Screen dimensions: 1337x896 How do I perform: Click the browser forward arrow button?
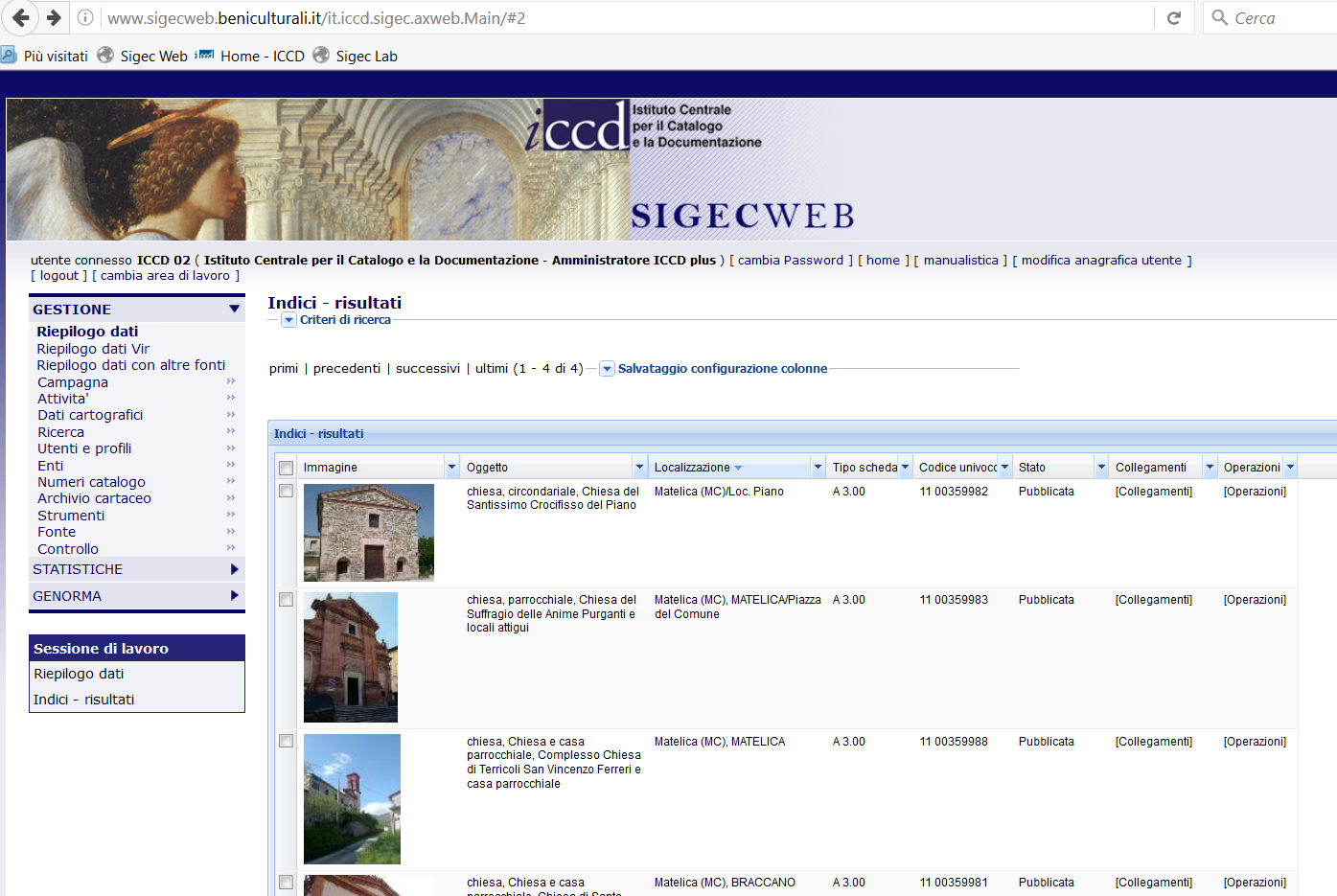point(54,17)
